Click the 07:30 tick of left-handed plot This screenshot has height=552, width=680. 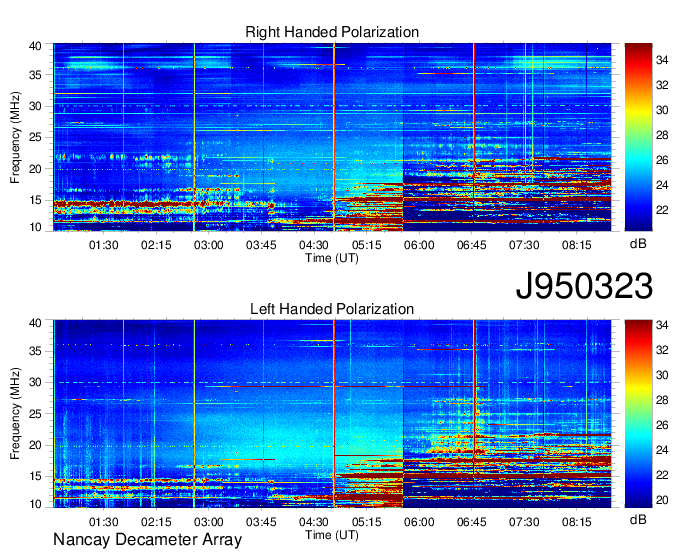click(x=524, y=522)
